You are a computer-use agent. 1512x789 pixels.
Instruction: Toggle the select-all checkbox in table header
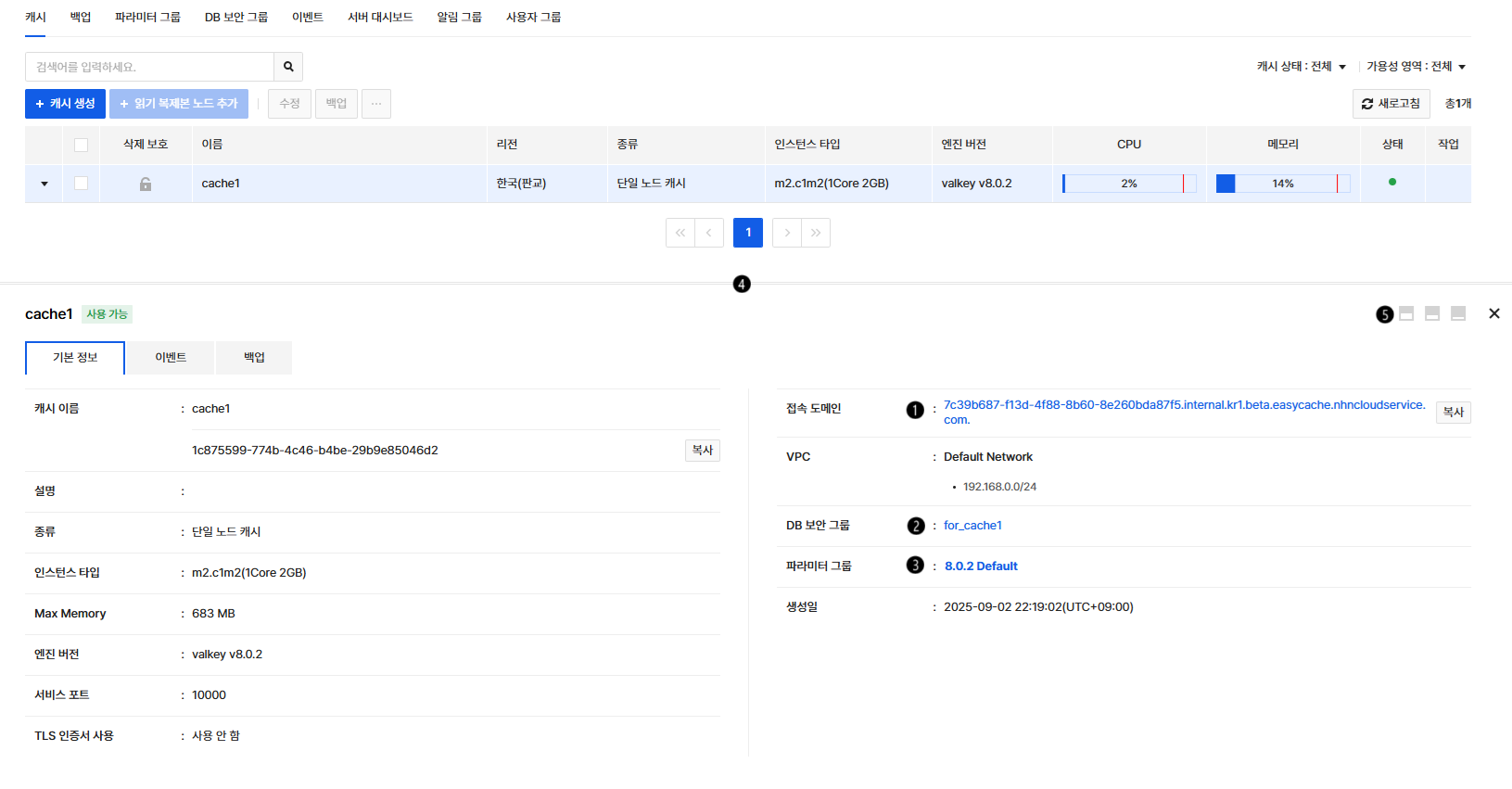click(82, 145)
